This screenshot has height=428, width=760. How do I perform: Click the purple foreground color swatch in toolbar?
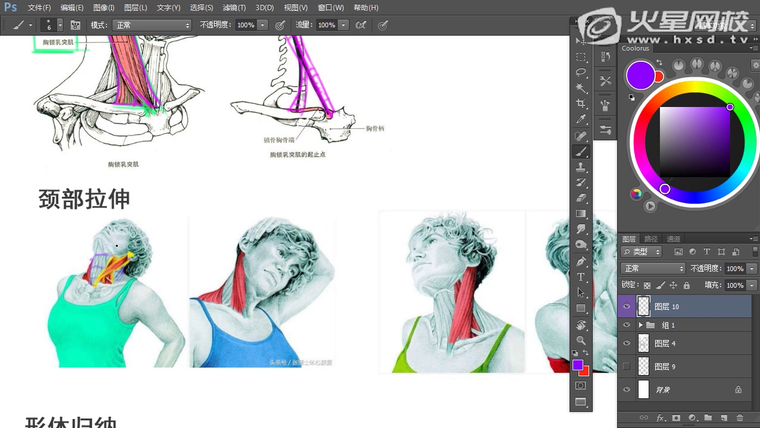point(578,366)
